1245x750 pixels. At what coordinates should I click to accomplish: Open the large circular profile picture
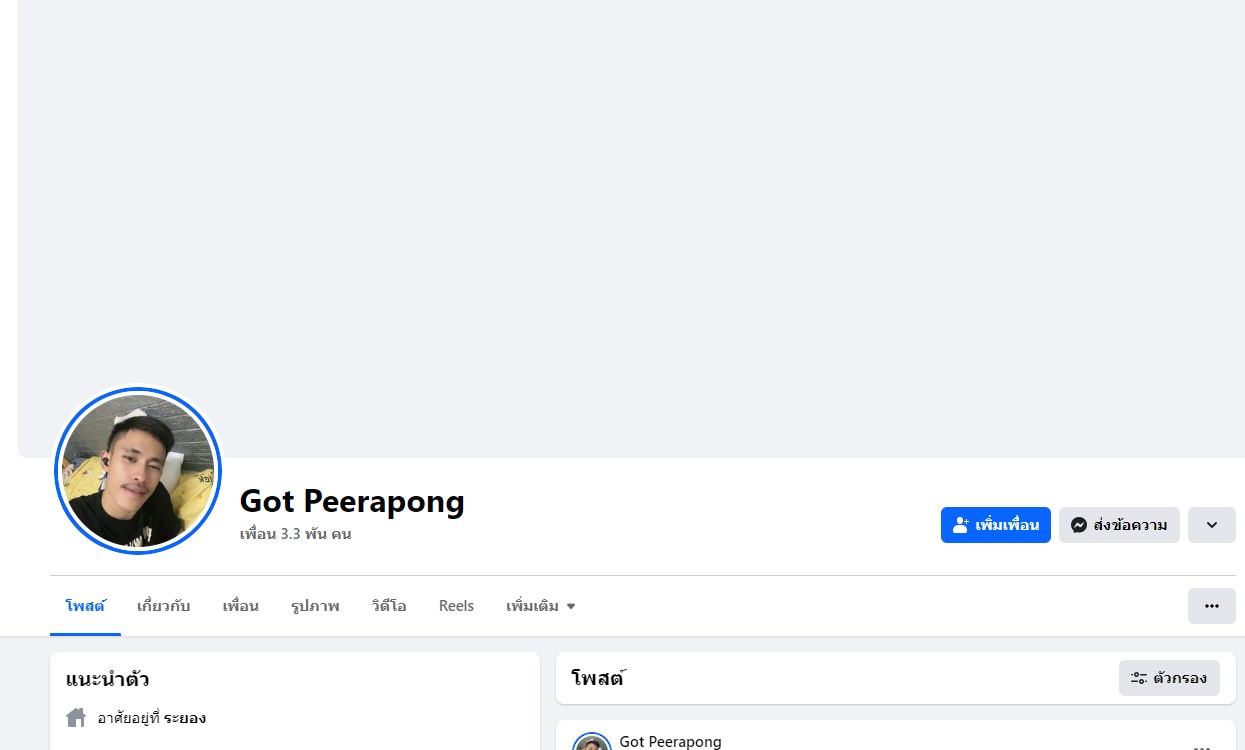[138, 470]
